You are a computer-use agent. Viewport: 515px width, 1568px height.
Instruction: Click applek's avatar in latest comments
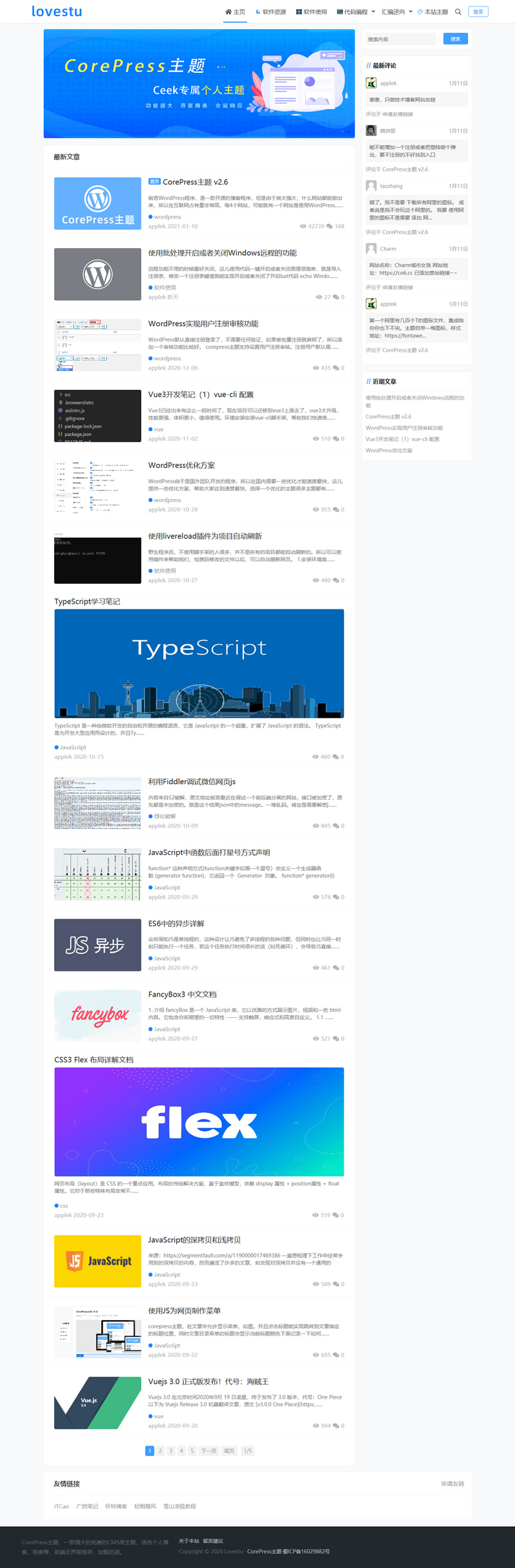click(371, 83)
